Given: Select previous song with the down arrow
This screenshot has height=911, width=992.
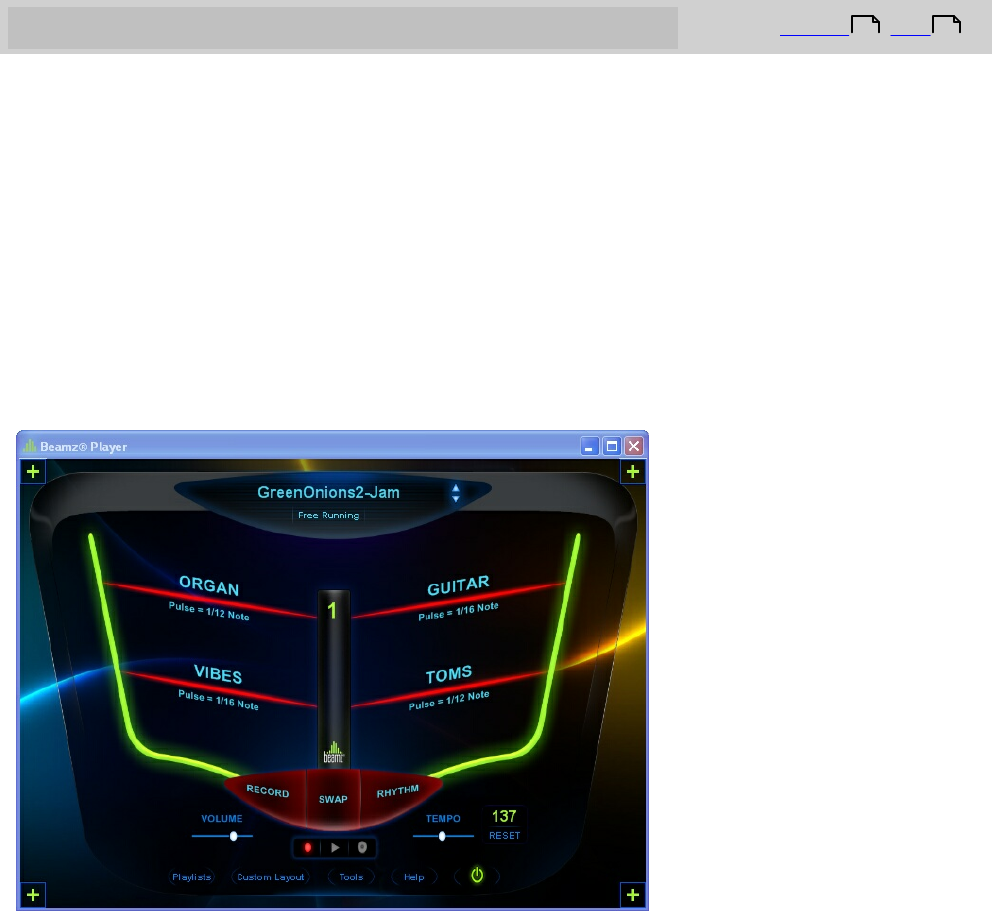Looking at the screenshot, I should coord(456,499).
